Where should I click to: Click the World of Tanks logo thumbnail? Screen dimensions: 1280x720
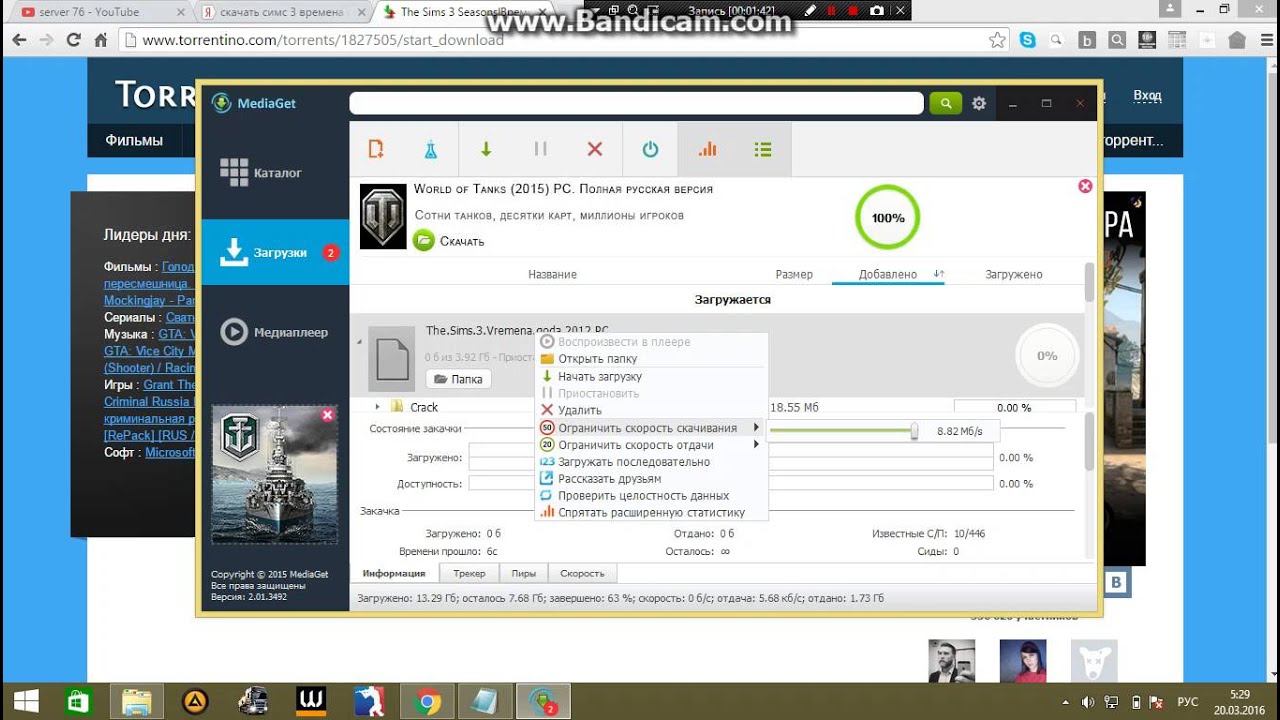[383, 216]
